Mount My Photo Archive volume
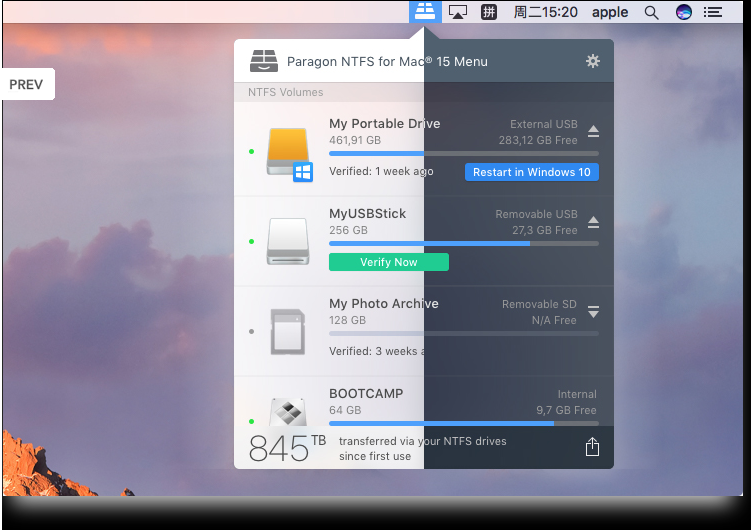This screenshot has height=531, width=751. point(593,312)
